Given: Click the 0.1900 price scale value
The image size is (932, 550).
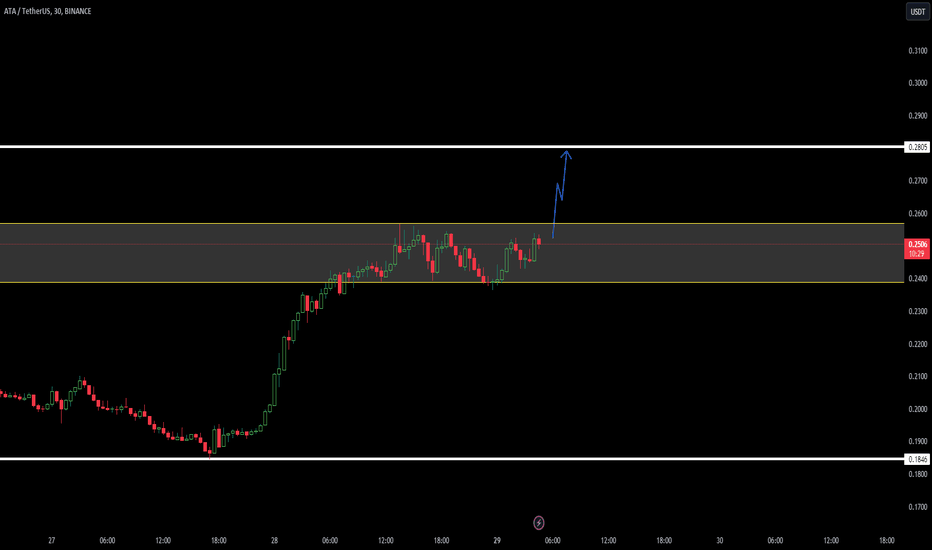Looking at the screenshot, I should point(917,441).
